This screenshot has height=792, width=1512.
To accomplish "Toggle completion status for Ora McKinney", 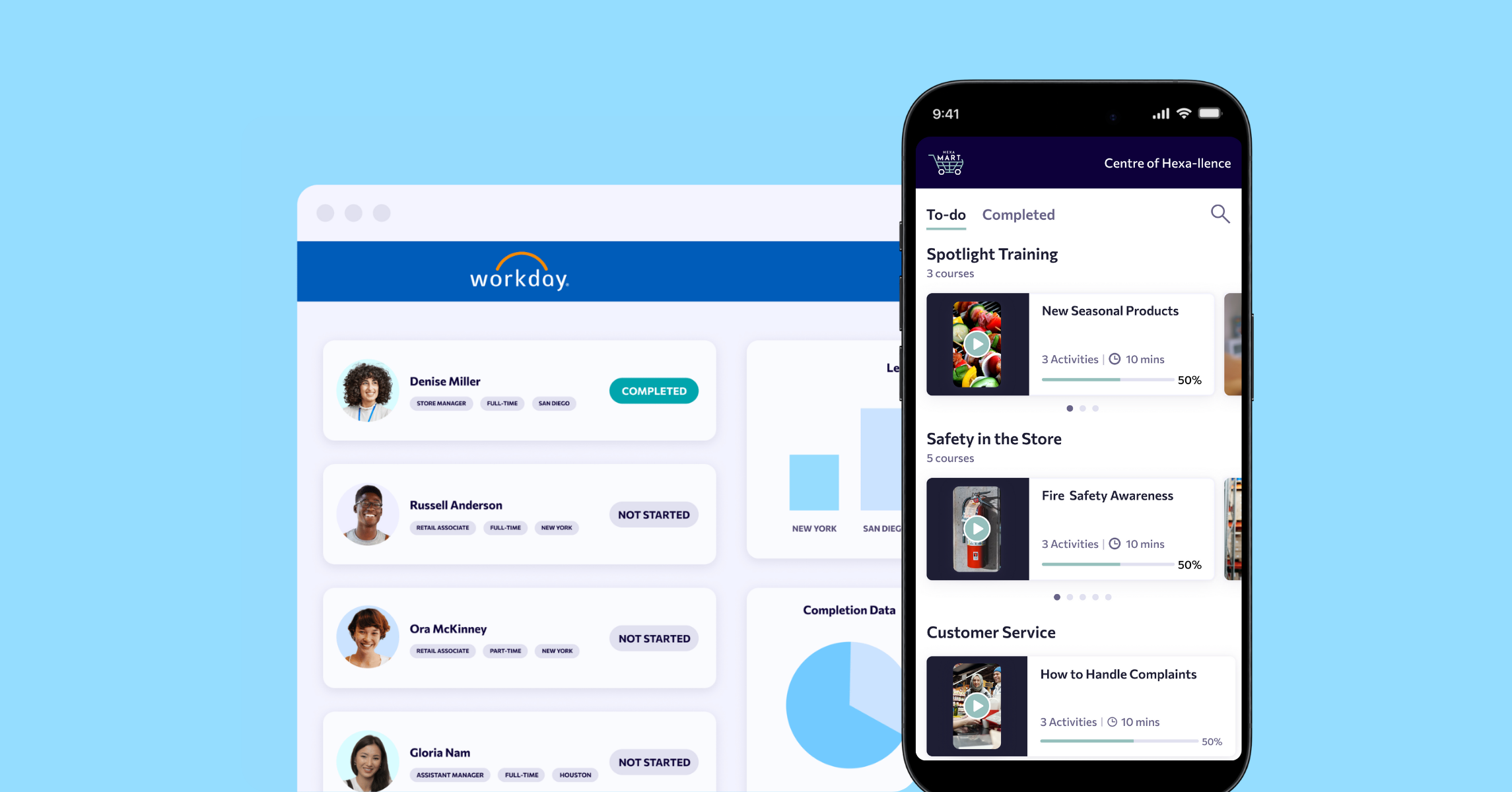I will [652, 637].
